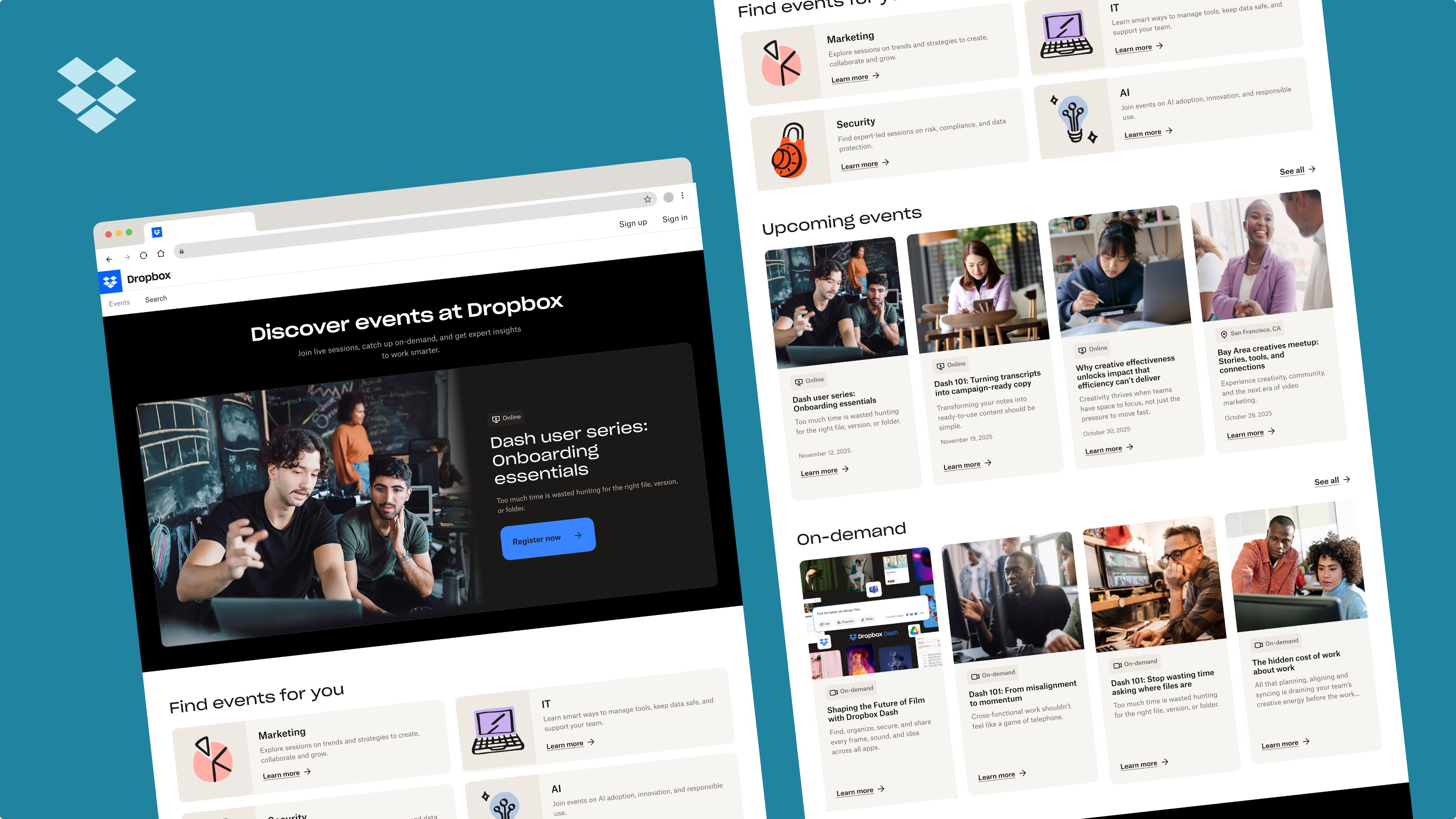
Task: Open The hidden cost of work thumbnail
Action: pos(1297,568)
